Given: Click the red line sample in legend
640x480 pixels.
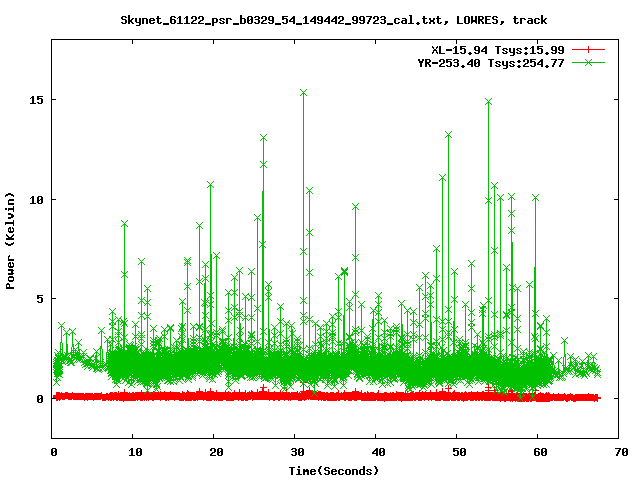Looking at the screenshot, I should click(589, 49).
